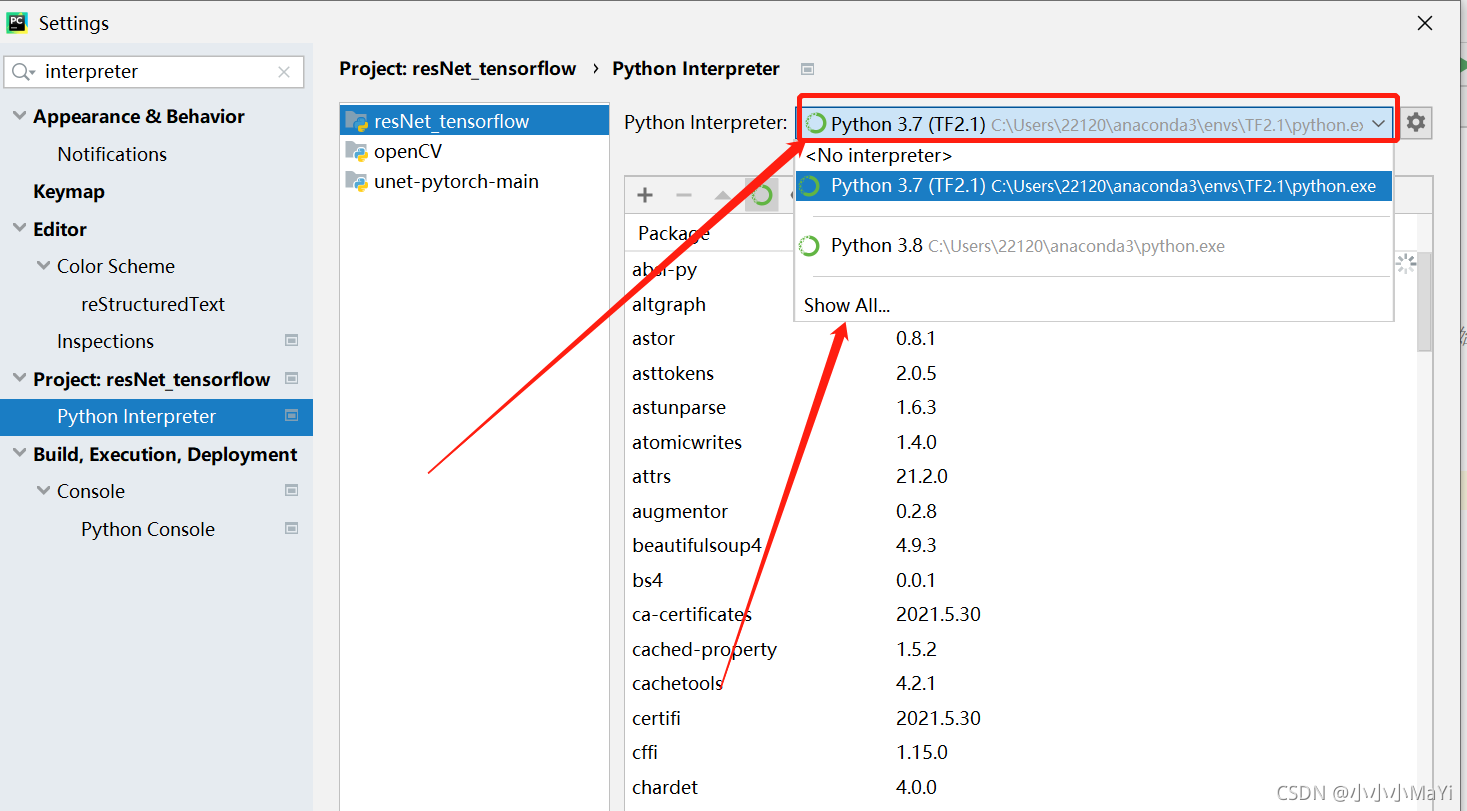Screen dimensions: 1467x811
Task: Select the attrs package row
Action: (1021, 477)
